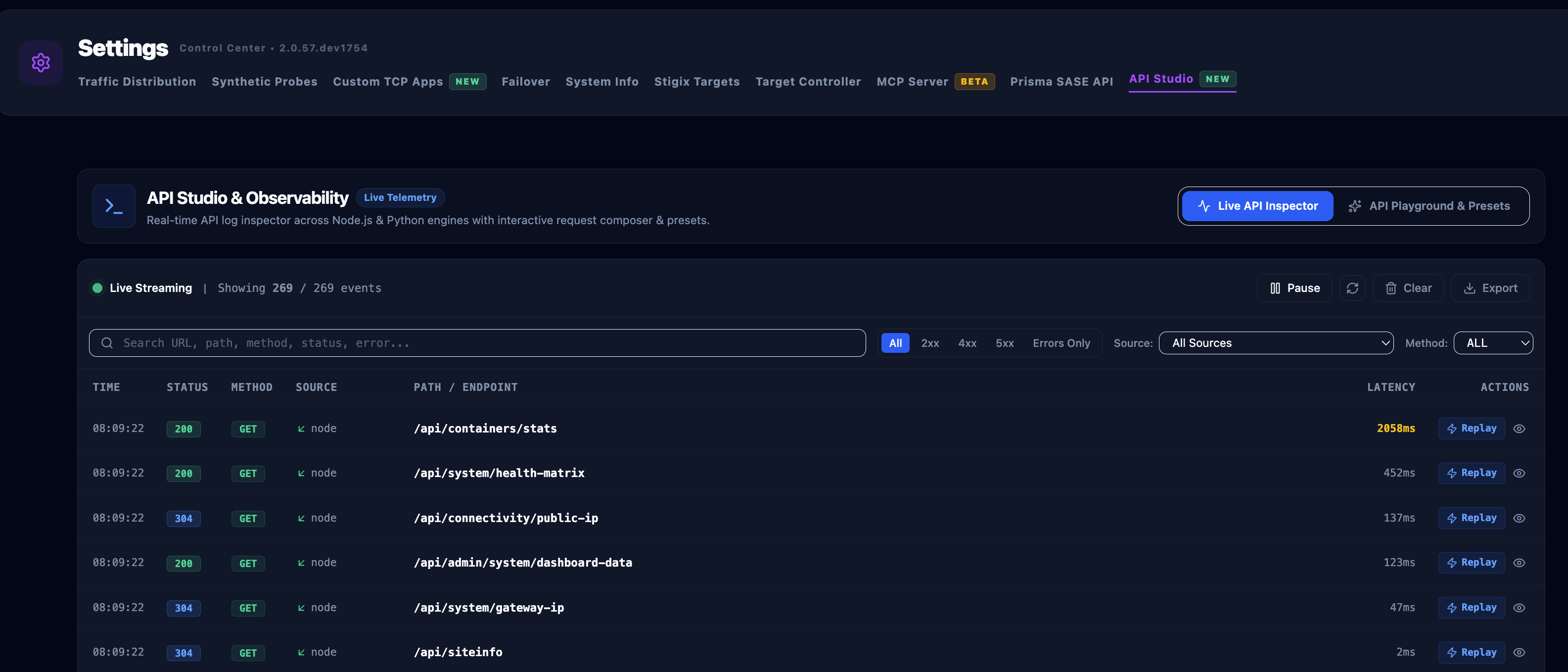Click the magnifier icon in the search box
Screen dimensions: 1568x672
click(107, 343)
